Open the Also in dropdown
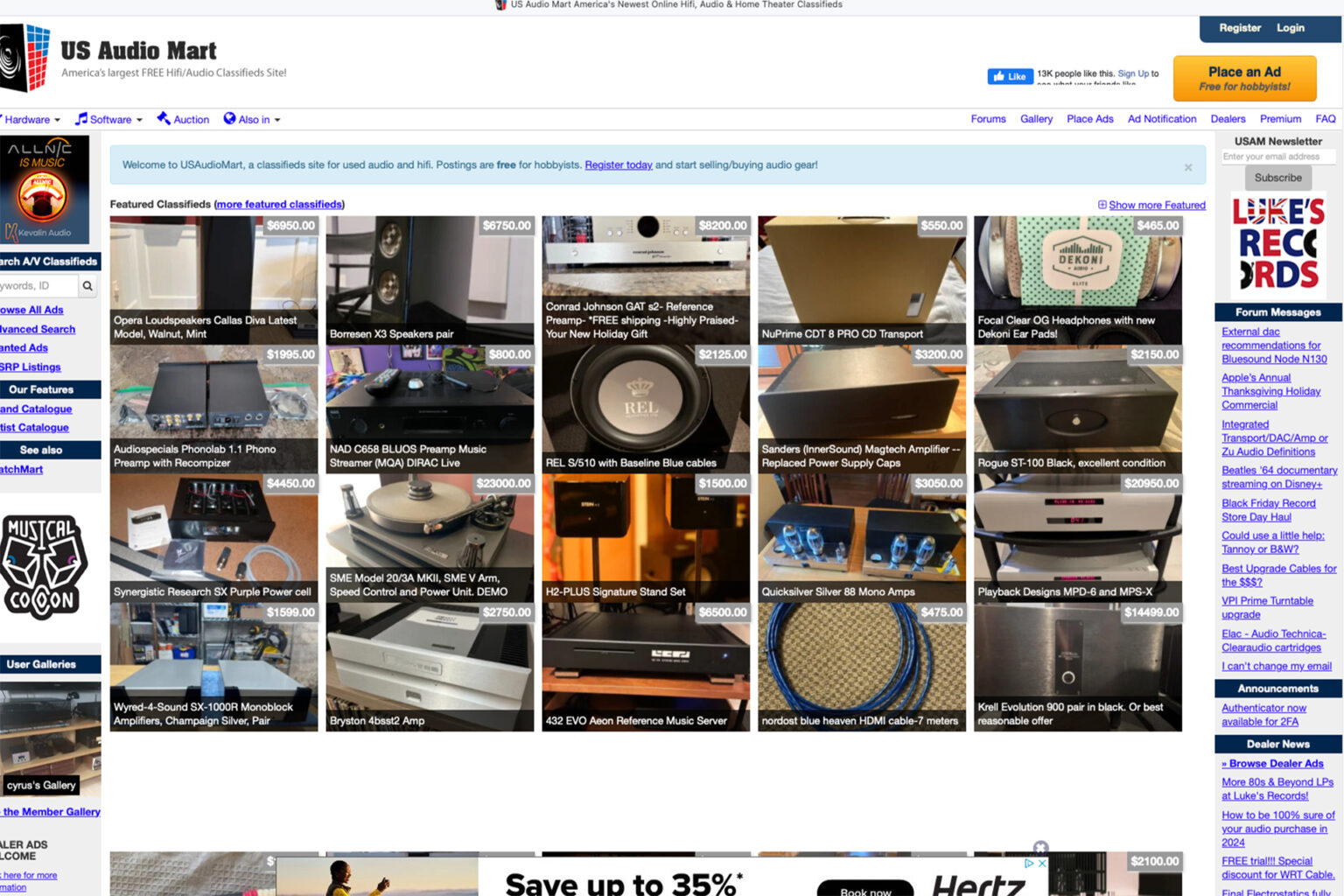The image size is (1344, 896). (253, 120)
